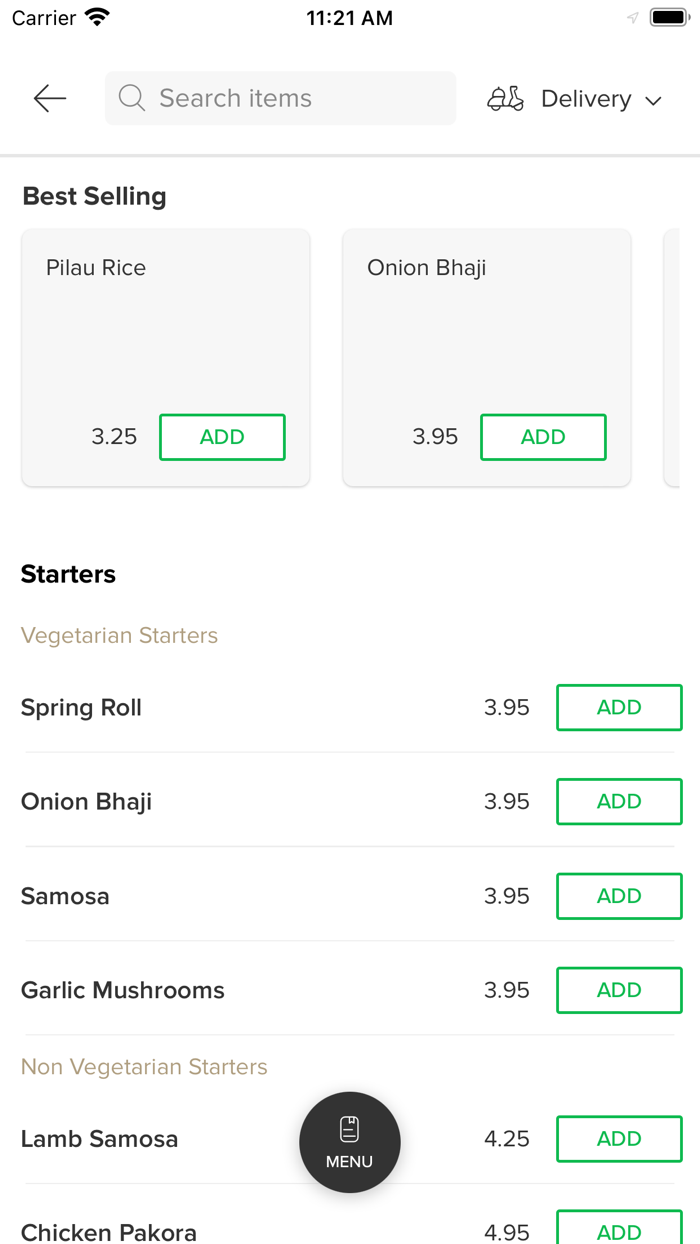Image resolution: width=700 pixels, height=1244 pixels.
Task: Click the search magnifier icon
Action: [132, 98]
